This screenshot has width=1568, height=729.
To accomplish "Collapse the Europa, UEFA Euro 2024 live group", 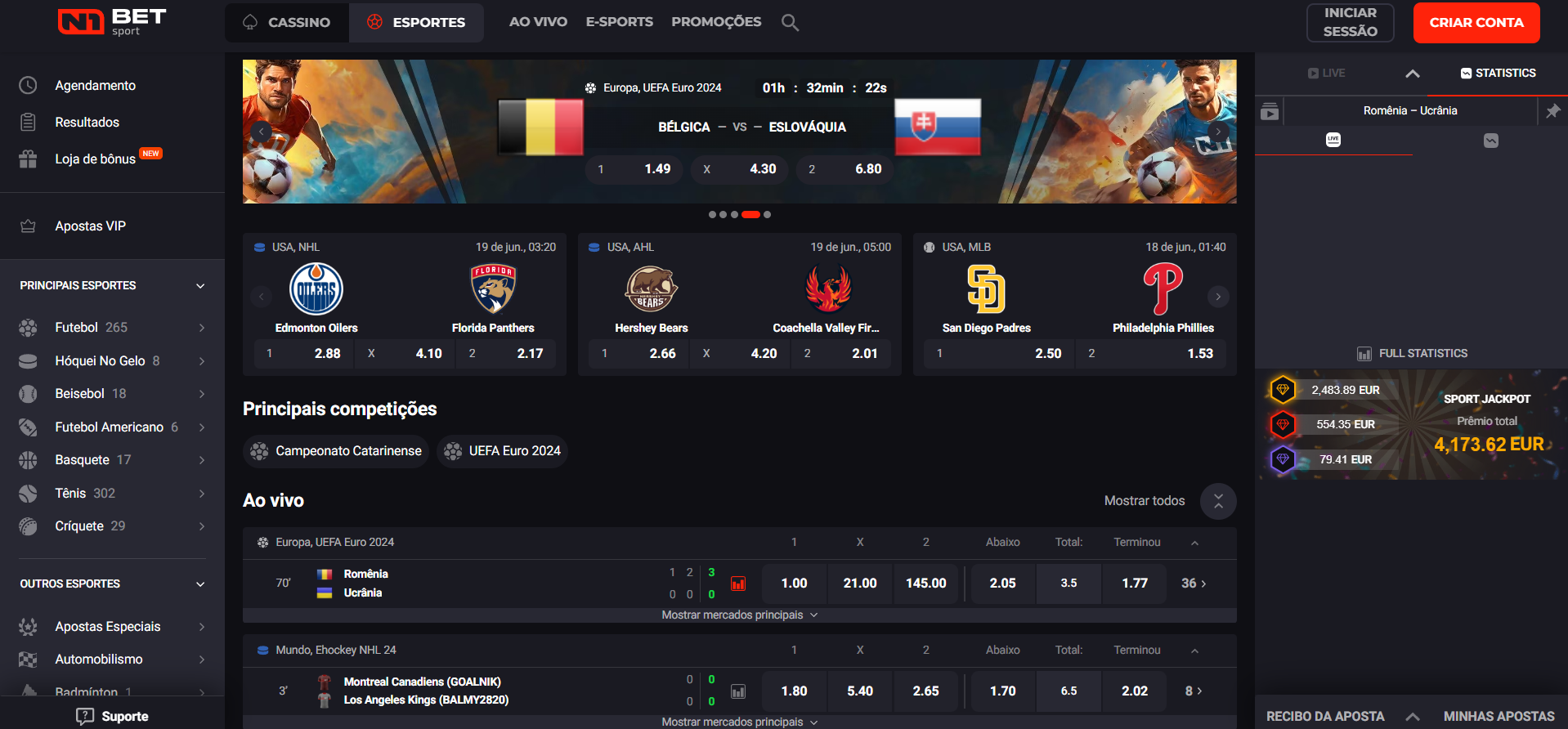I will tap(1194, 542).
